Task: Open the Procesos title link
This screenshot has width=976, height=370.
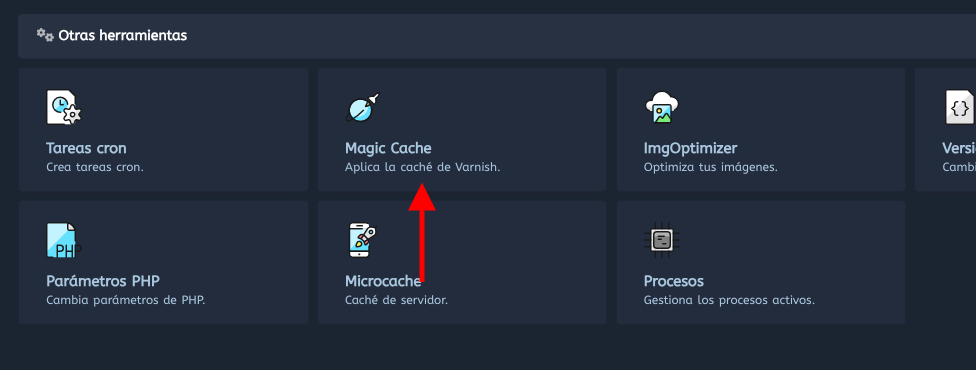Action: click(x=673, y=281)
